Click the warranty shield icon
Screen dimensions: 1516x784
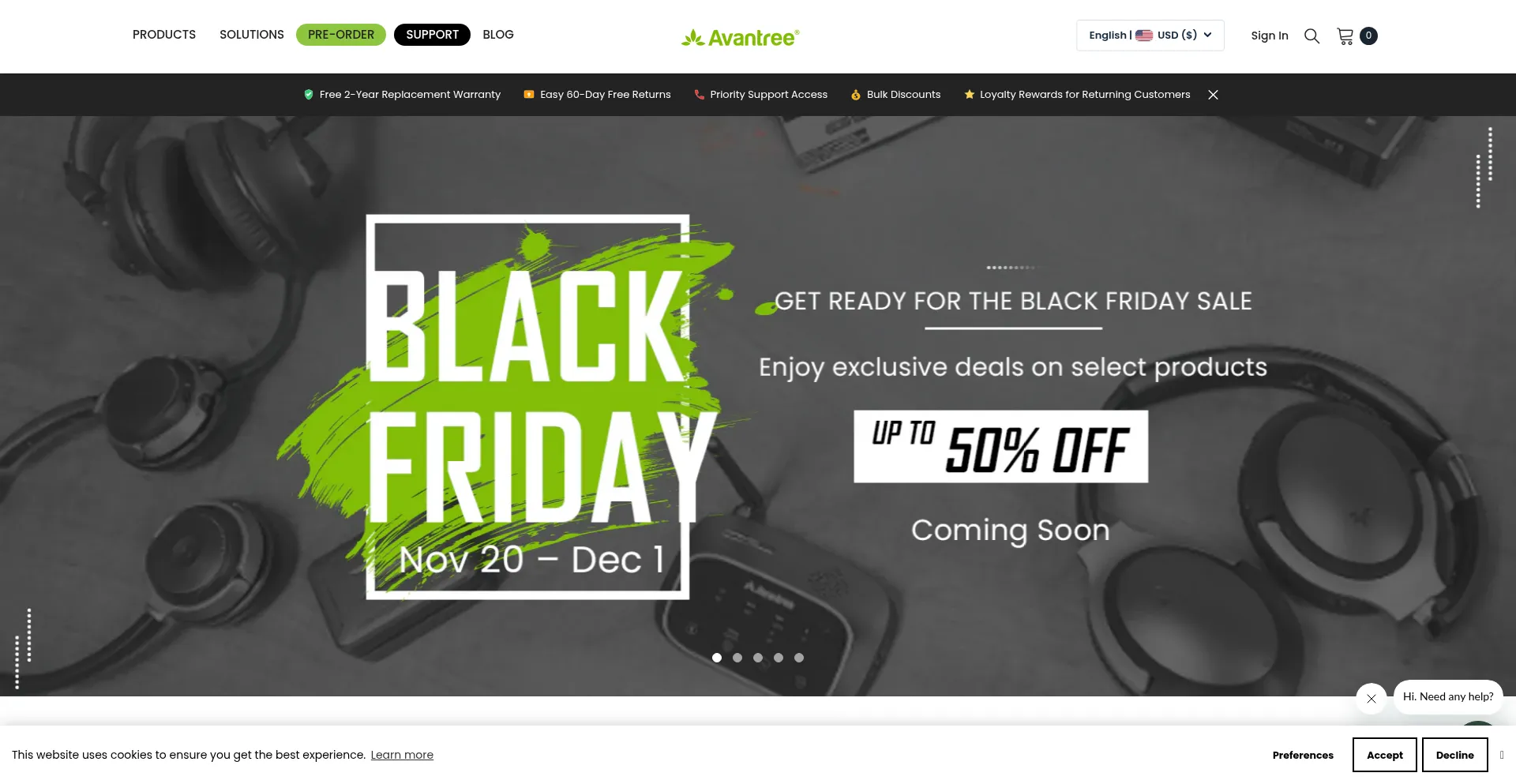point(309,95)
